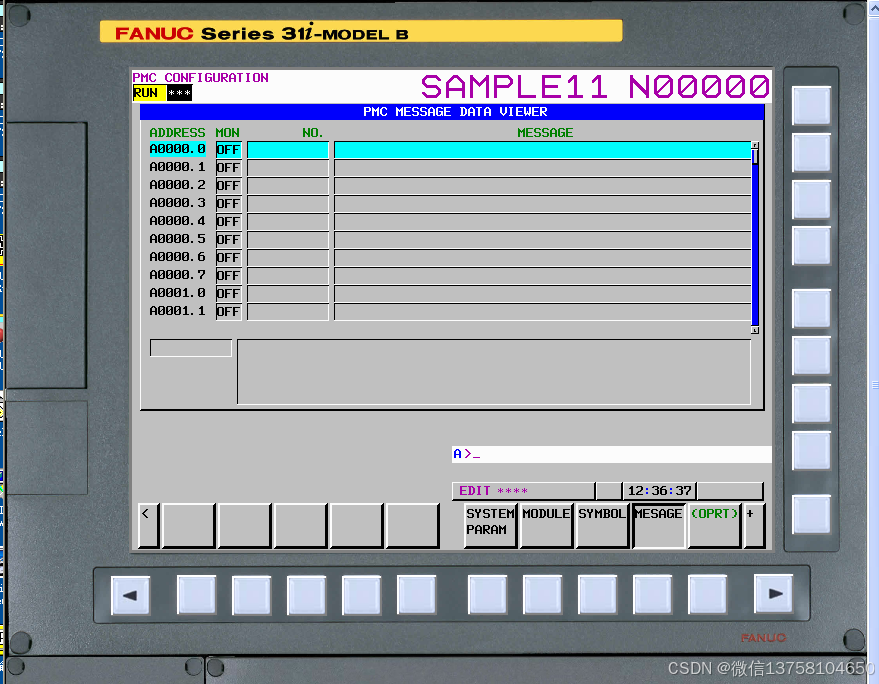Screen dimensions: 879x684
Task: Open the MODULE soft key
Action: [x=546, y=525]
